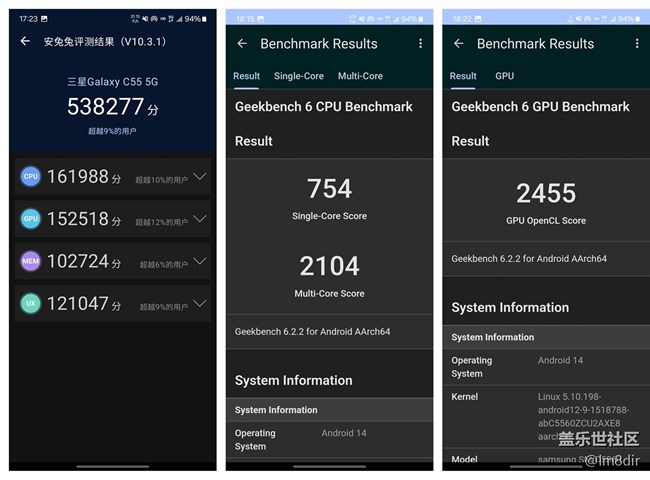Tap the 754 Single-Core Score
650x480 pixels.
point(329,189)
